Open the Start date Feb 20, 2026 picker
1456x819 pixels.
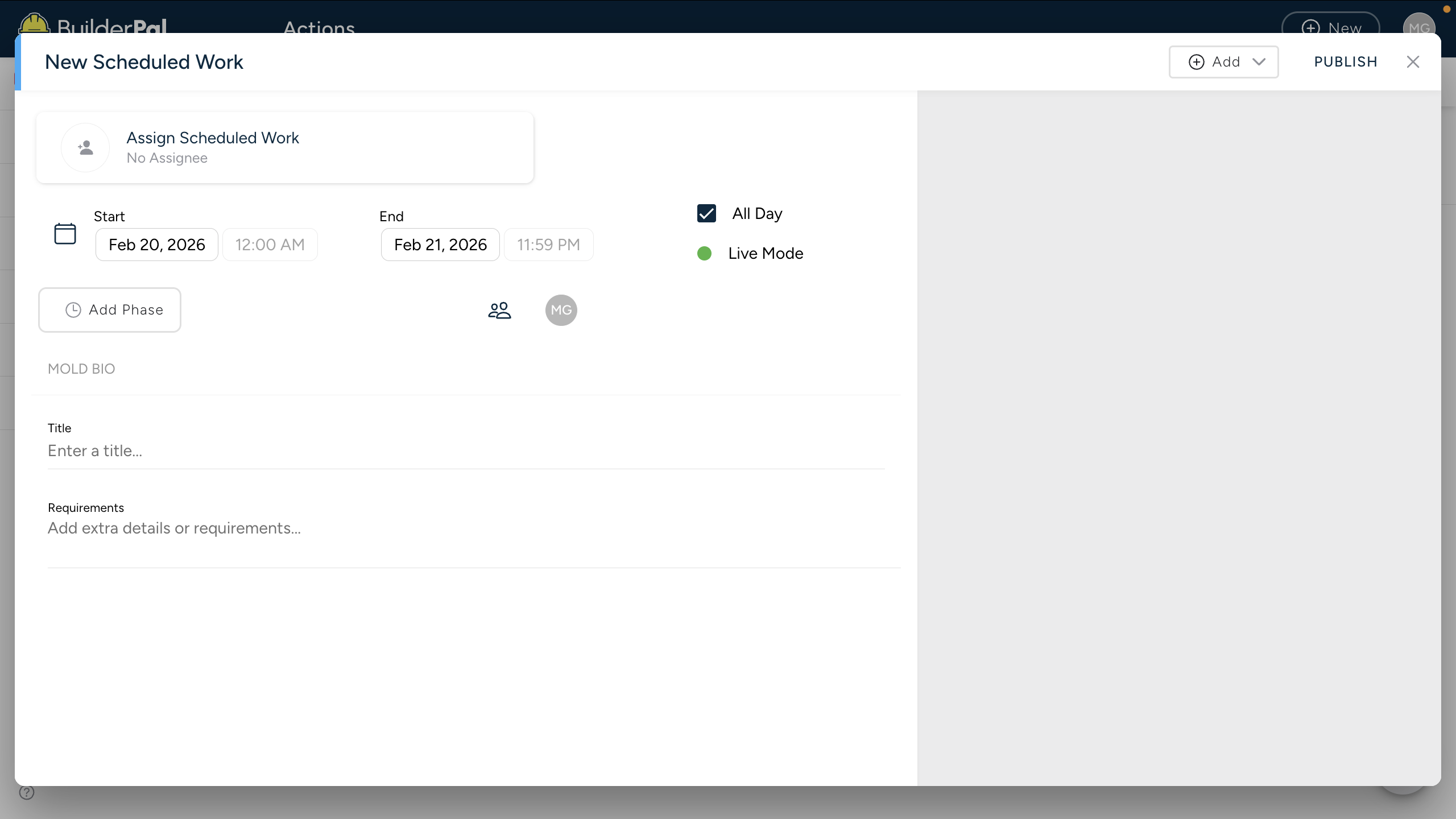(x=156, y=245)
